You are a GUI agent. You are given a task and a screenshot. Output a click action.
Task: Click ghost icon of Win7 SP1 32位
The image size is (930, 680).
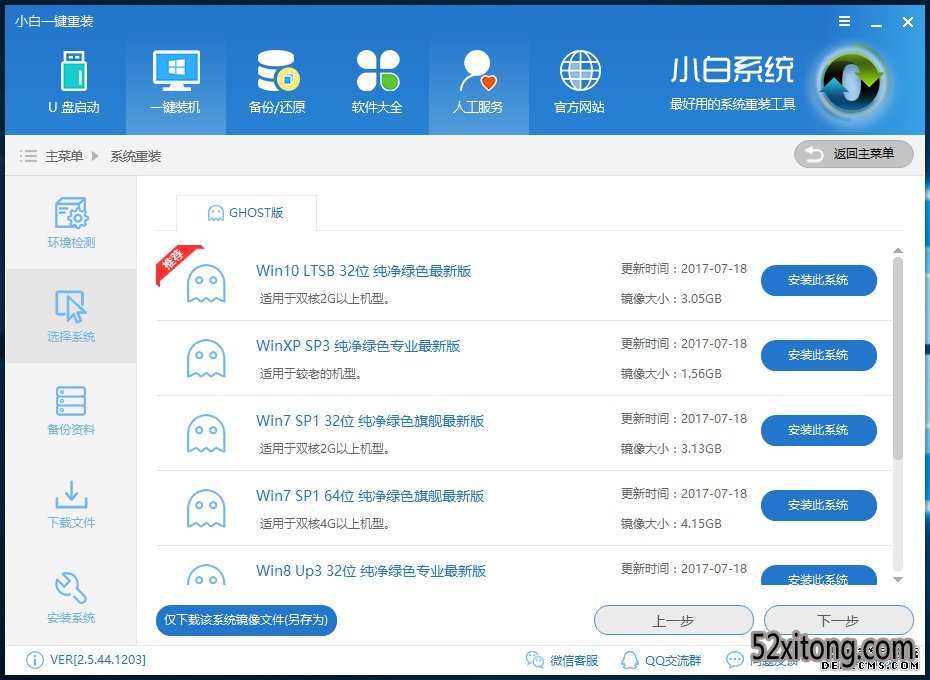tap(206, 433)
